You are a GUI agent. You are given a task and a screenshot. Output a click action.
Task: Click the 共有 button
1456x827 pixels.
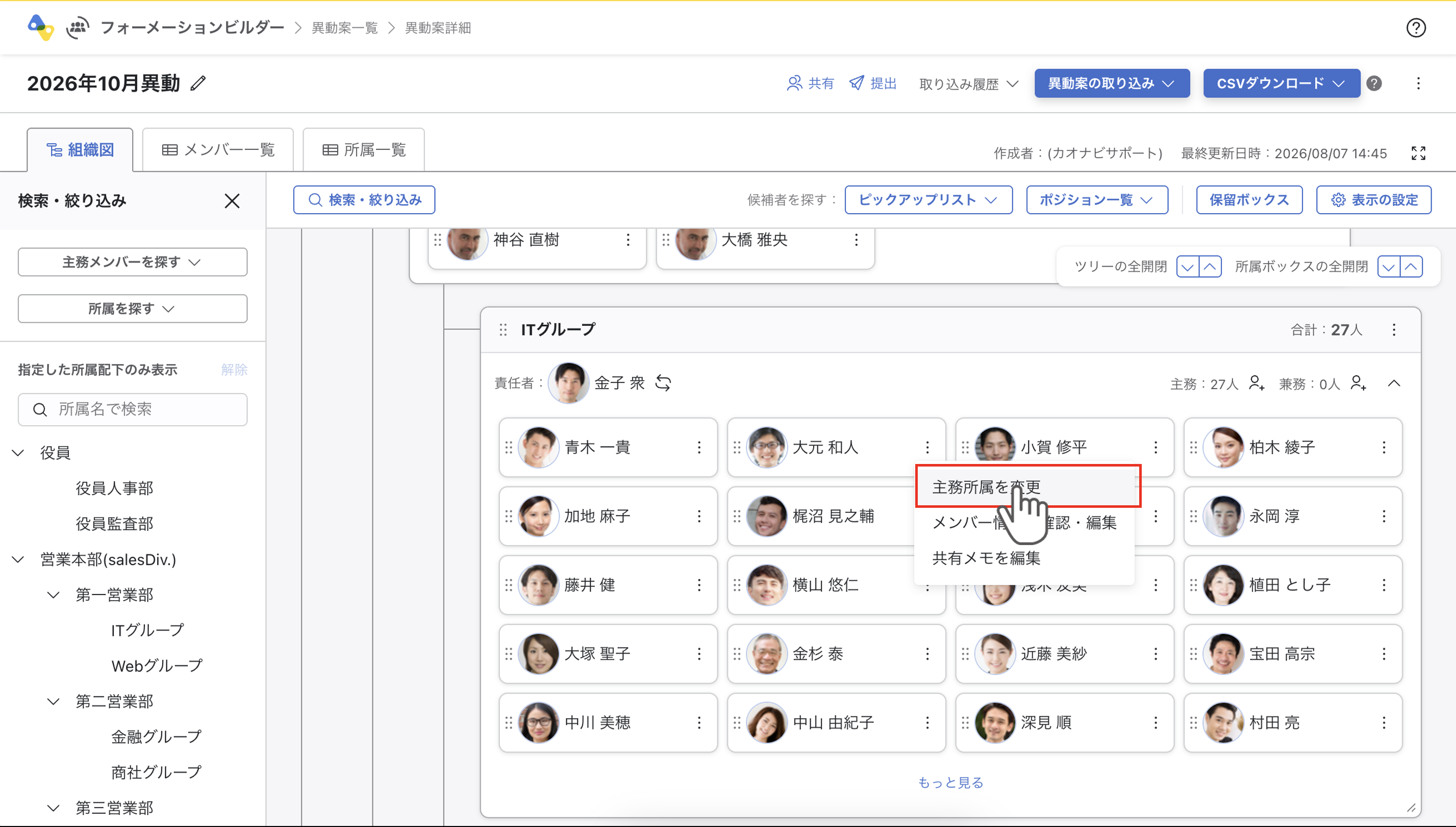(x=811, y=84)
